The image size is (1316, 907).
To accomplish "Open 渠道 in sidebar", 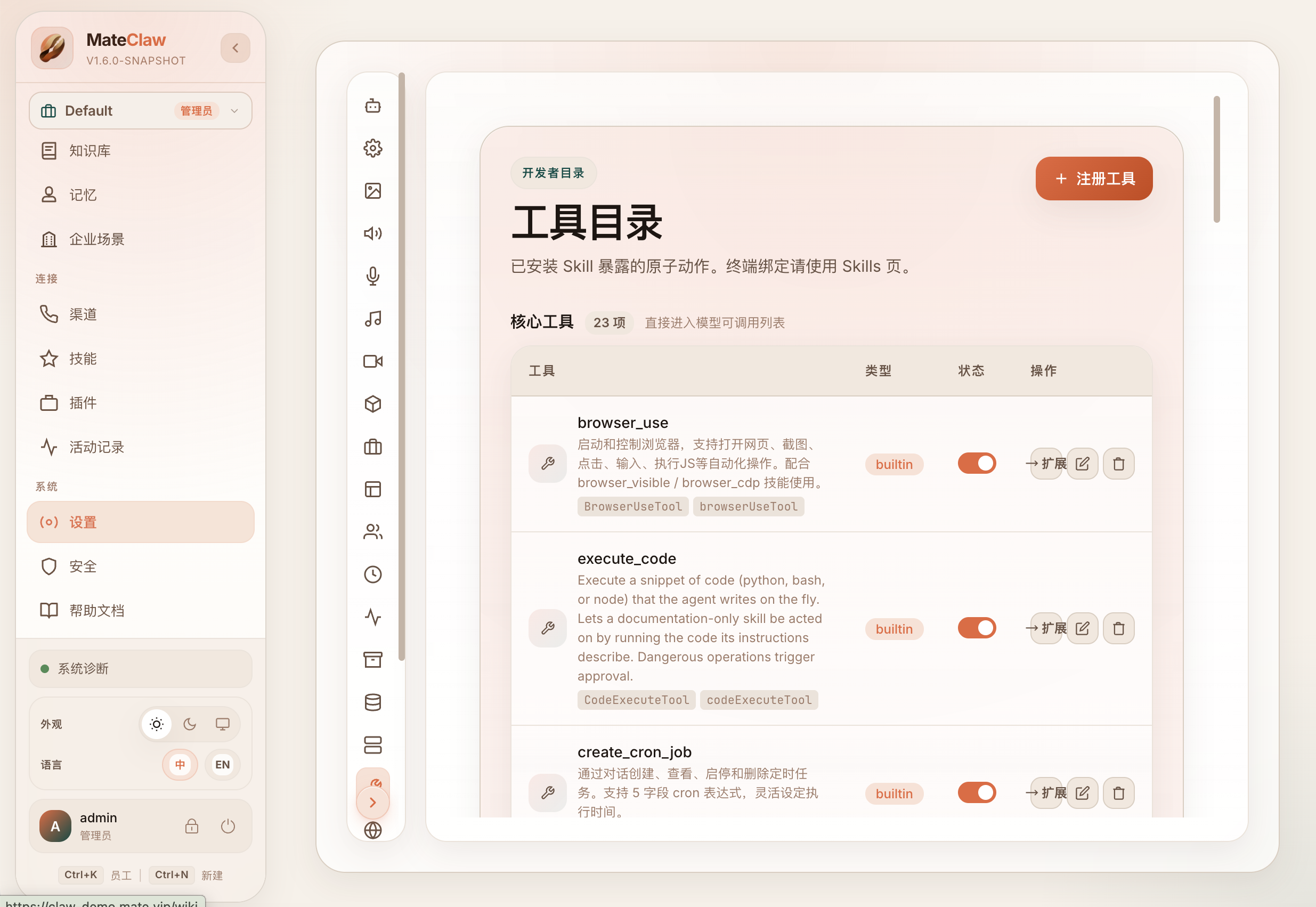I will click(x=140, y=314).
